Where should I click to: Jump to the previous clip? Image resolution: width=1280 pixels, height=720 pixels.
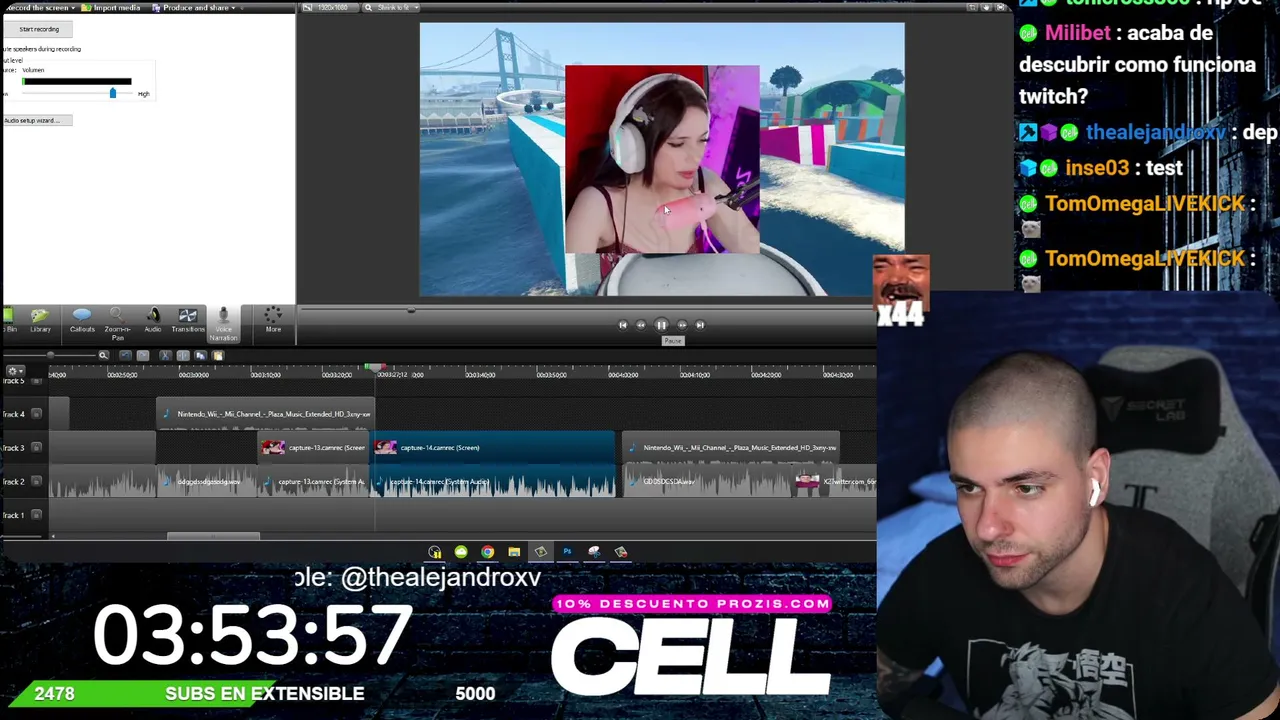(622, 325)
